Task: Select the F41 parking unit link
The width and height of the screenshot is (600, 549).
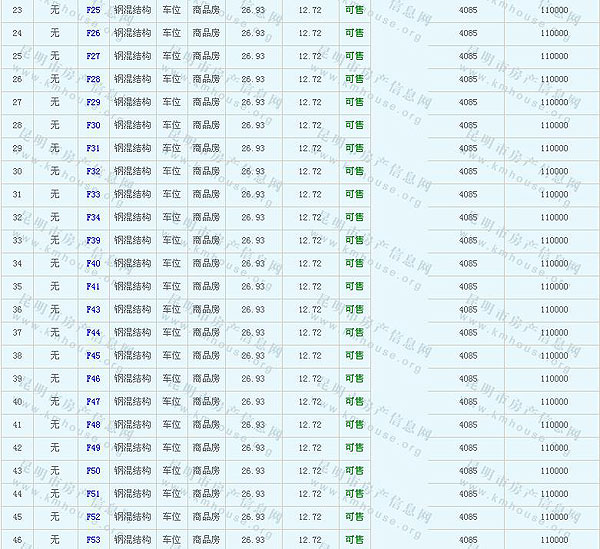Action: tap(93, 286)
